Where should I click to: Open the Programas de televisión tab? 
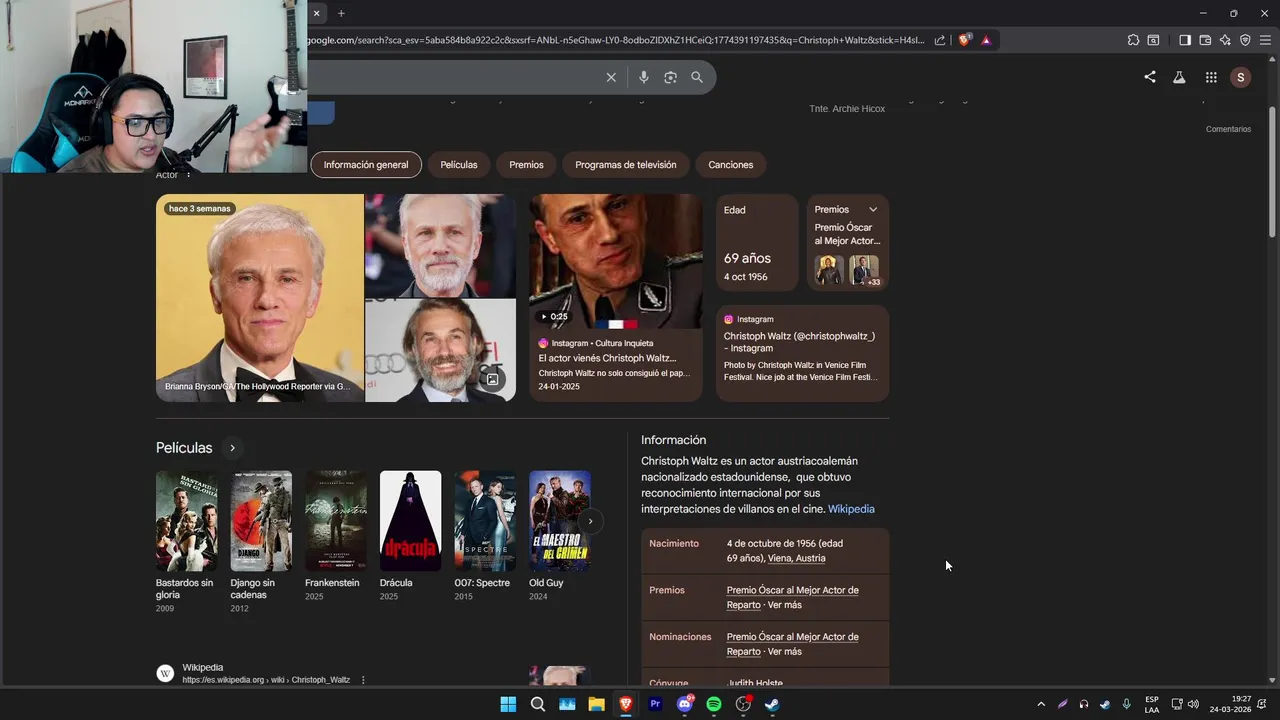click(626, 165)
